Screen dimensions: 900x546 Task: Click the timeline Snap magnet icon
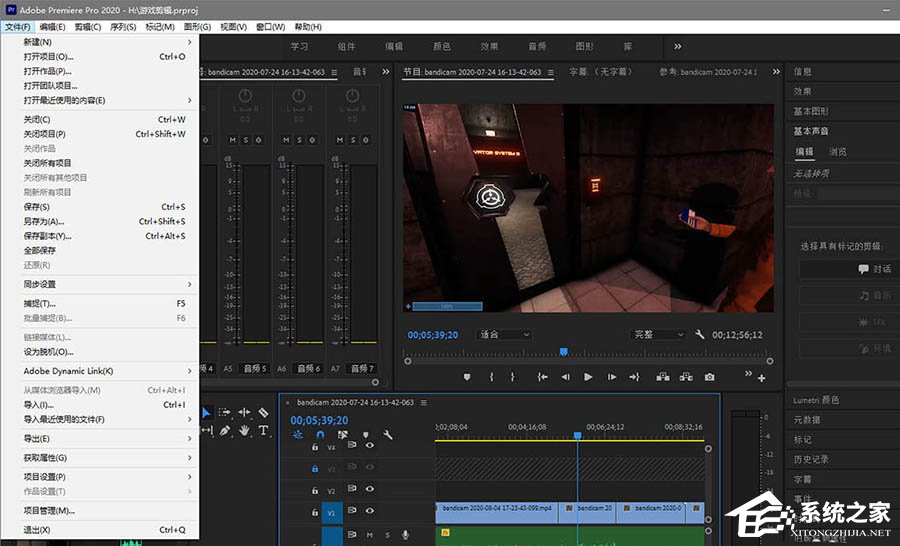[x=320, y=435]
